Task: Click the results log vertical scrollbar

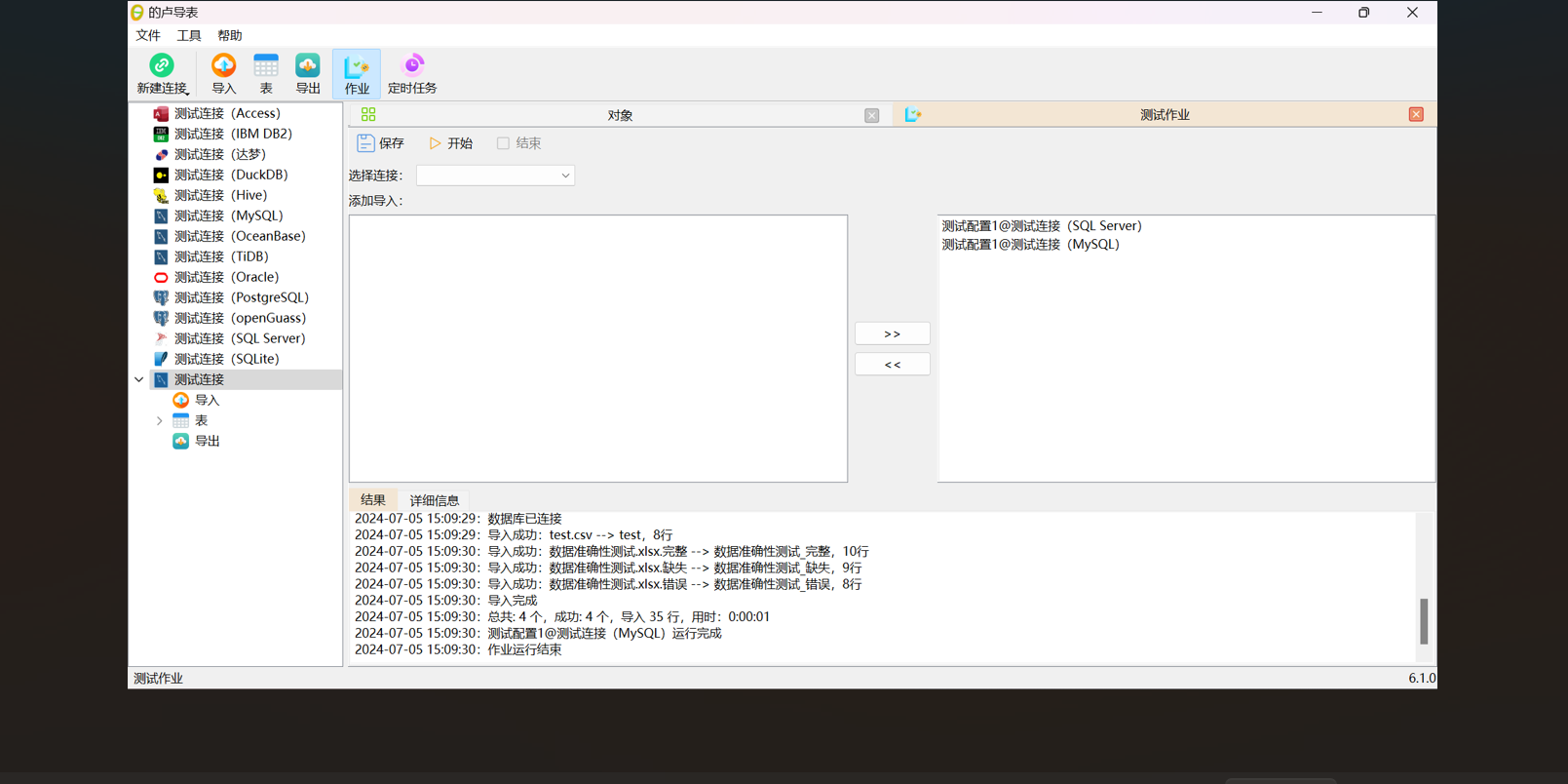Action: pyautogui.click(x=1424, y=620)
